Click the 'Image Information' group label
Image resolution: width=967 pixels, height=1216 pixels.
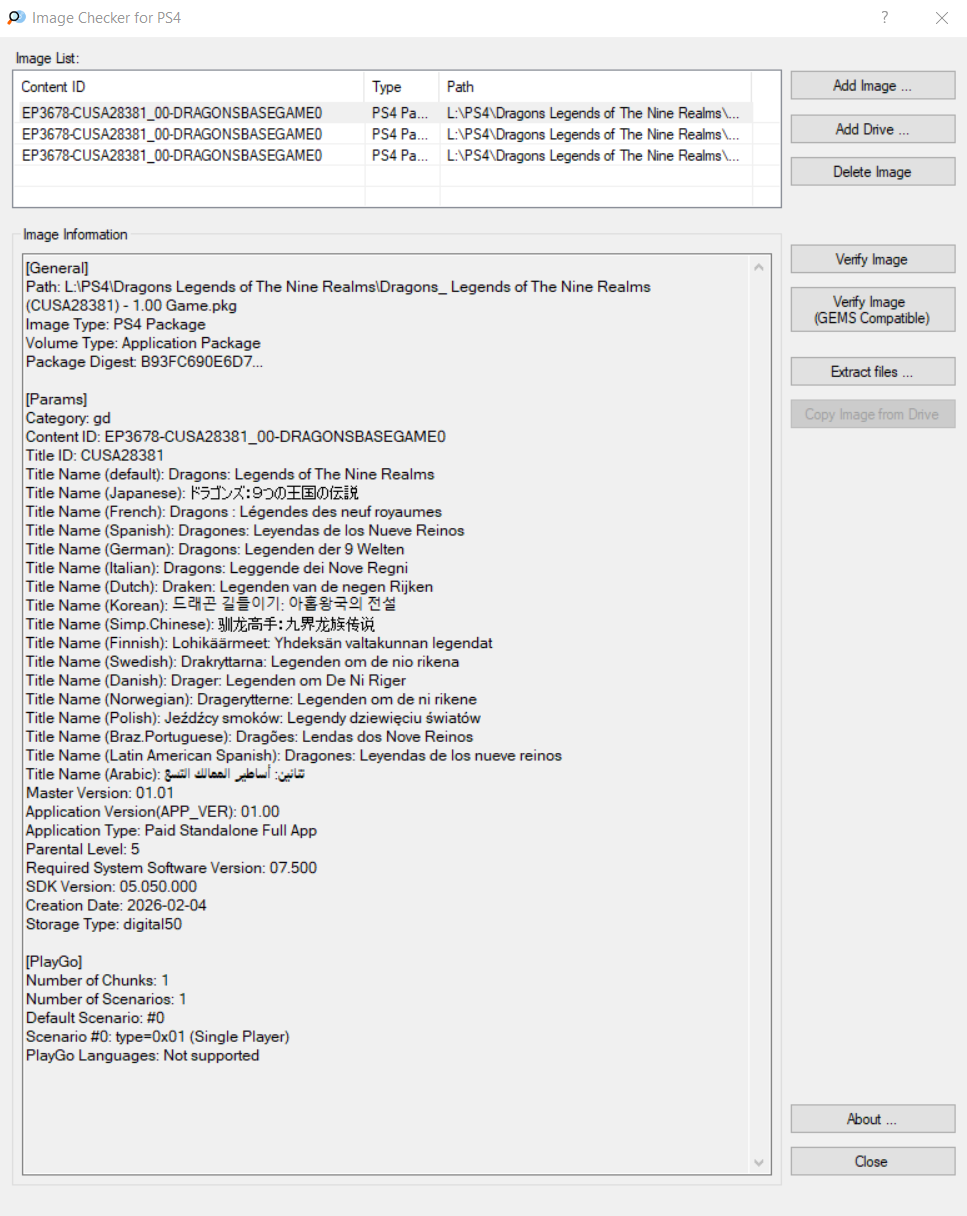coord(75,235)
